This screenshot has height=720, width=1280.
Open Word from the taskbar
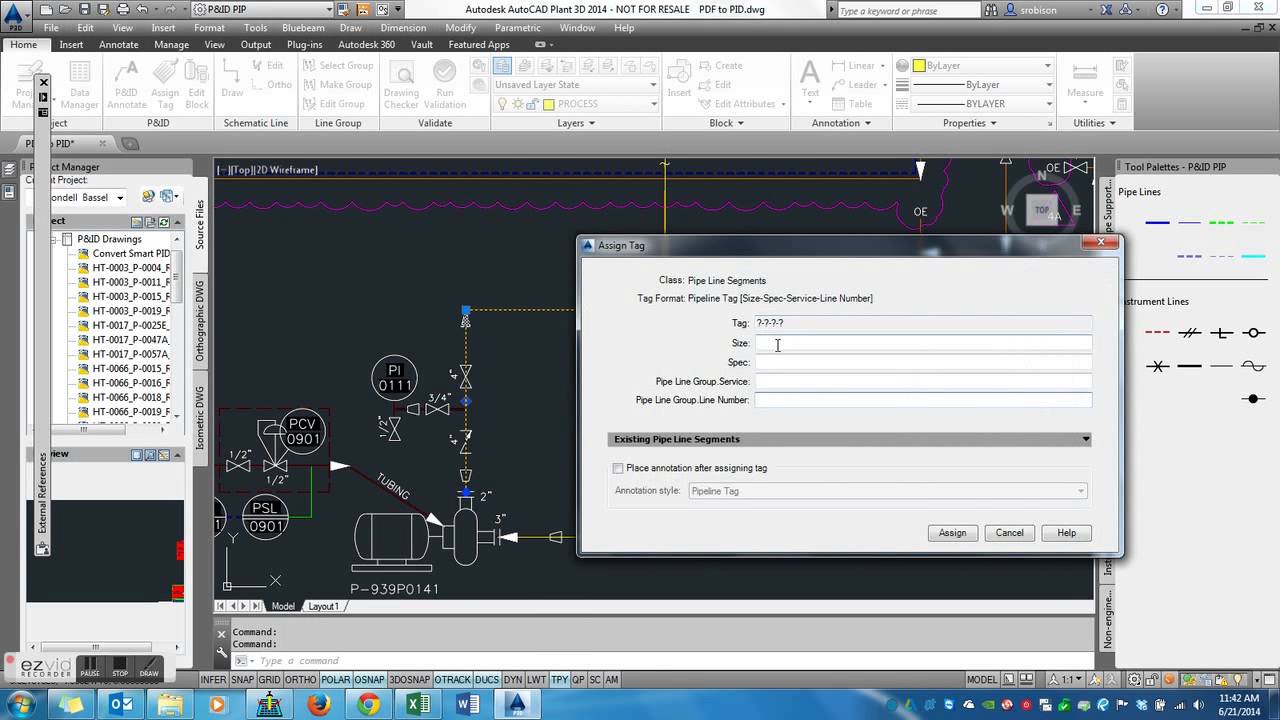point(468,704)
